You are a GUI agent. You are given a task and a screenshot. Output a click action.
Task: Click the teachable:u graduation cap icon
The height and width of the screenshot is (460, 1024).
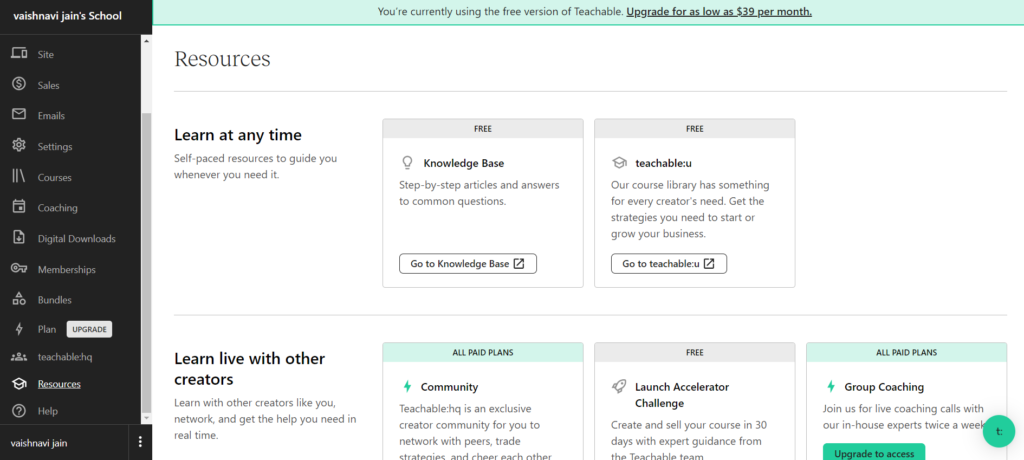tap(618, 163)
